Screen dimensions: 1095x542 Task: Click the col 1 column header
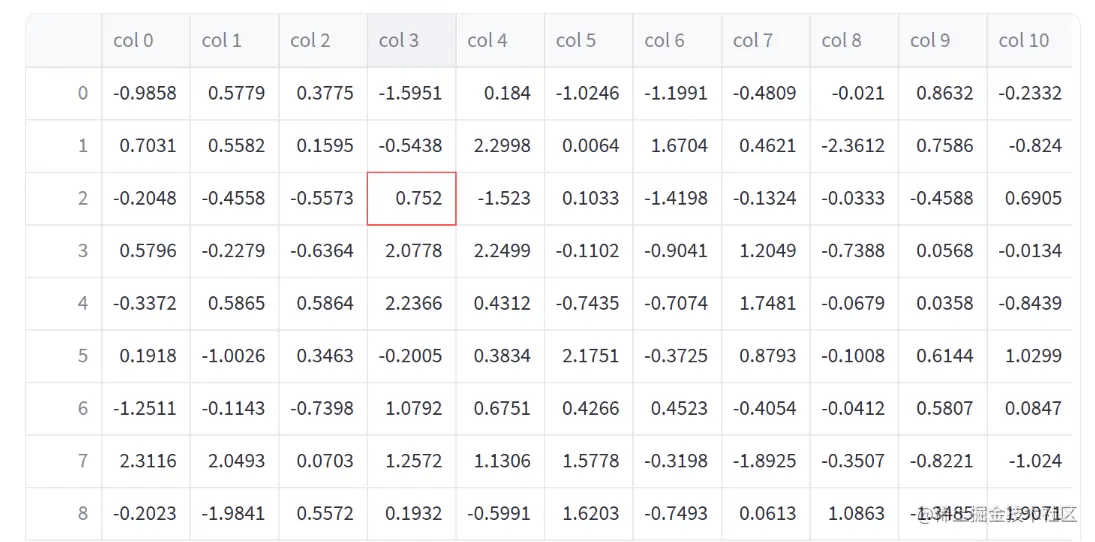click(235, 41)
